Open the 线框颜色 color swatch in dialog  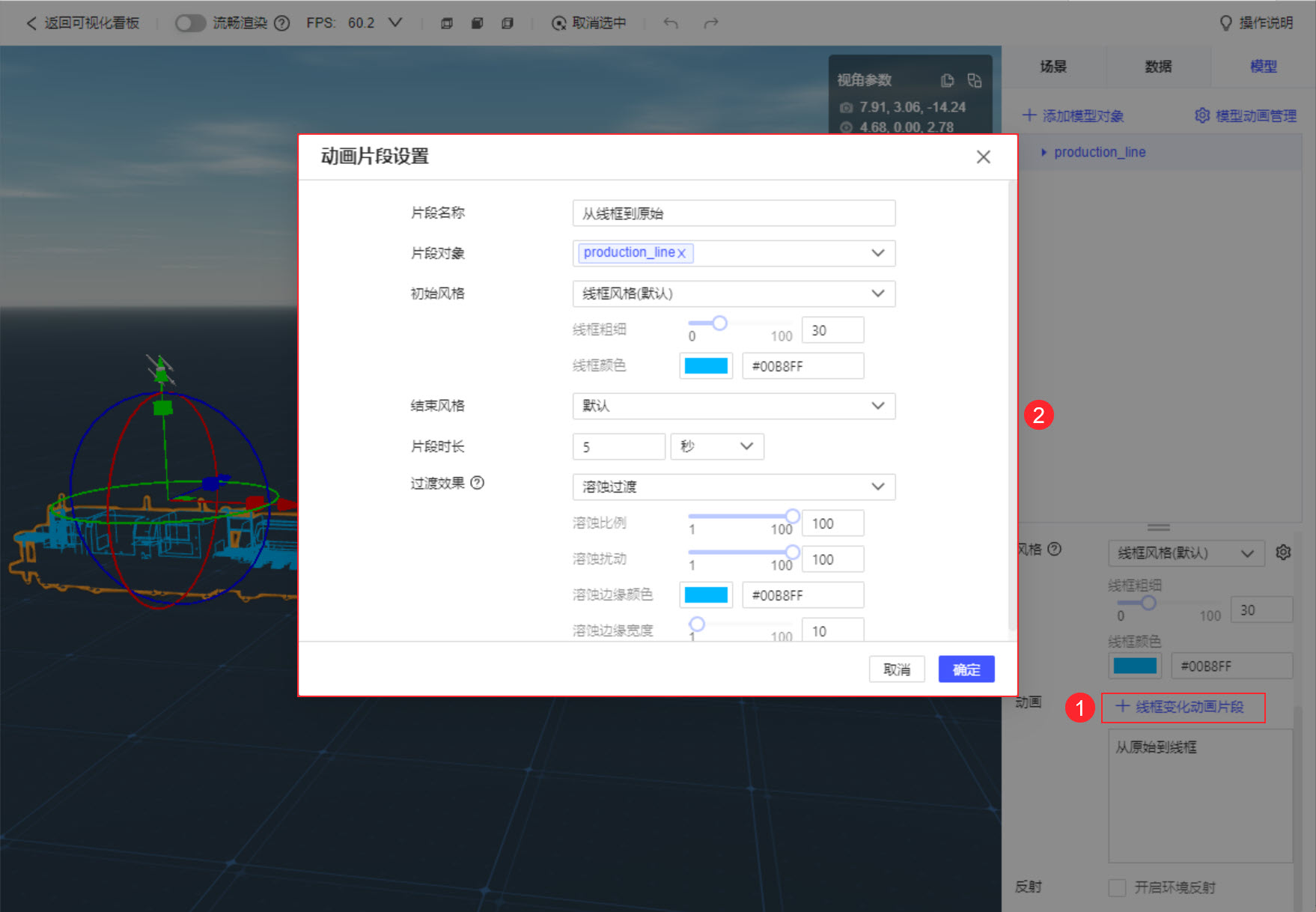pos(706,366)
